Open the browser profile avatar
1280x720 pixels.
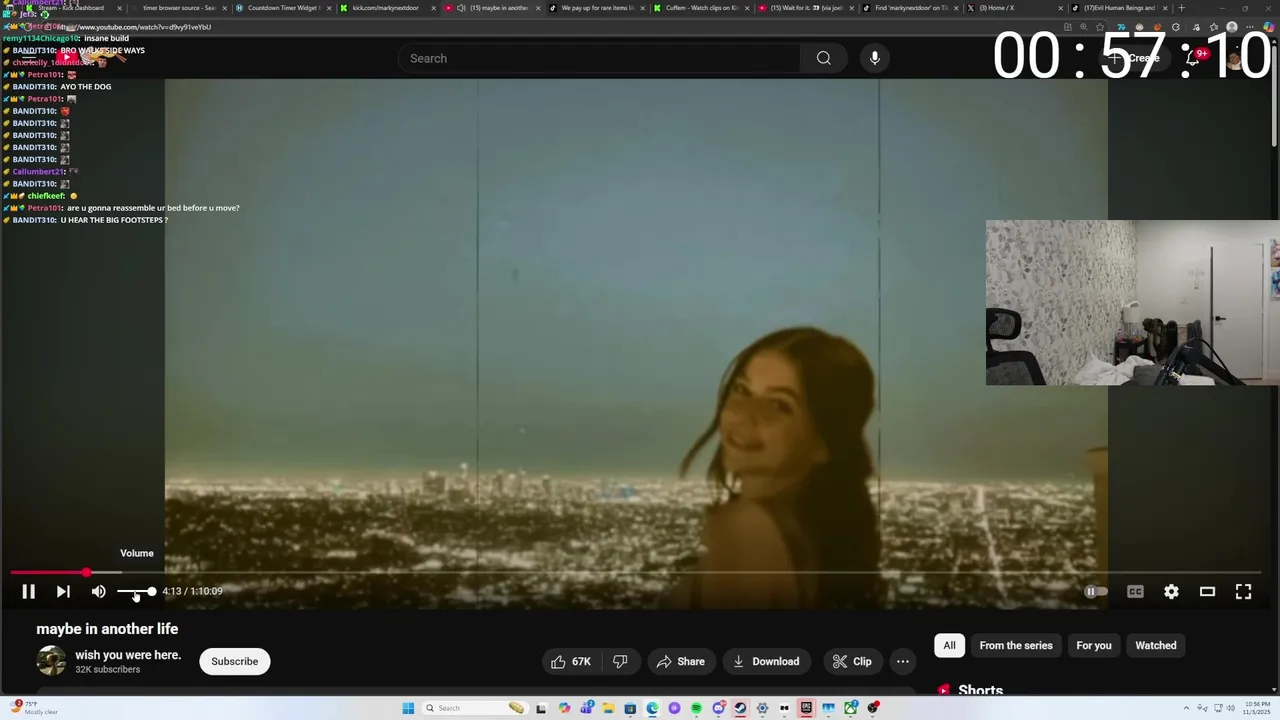pyautogui.click(x=1232, y=27)
